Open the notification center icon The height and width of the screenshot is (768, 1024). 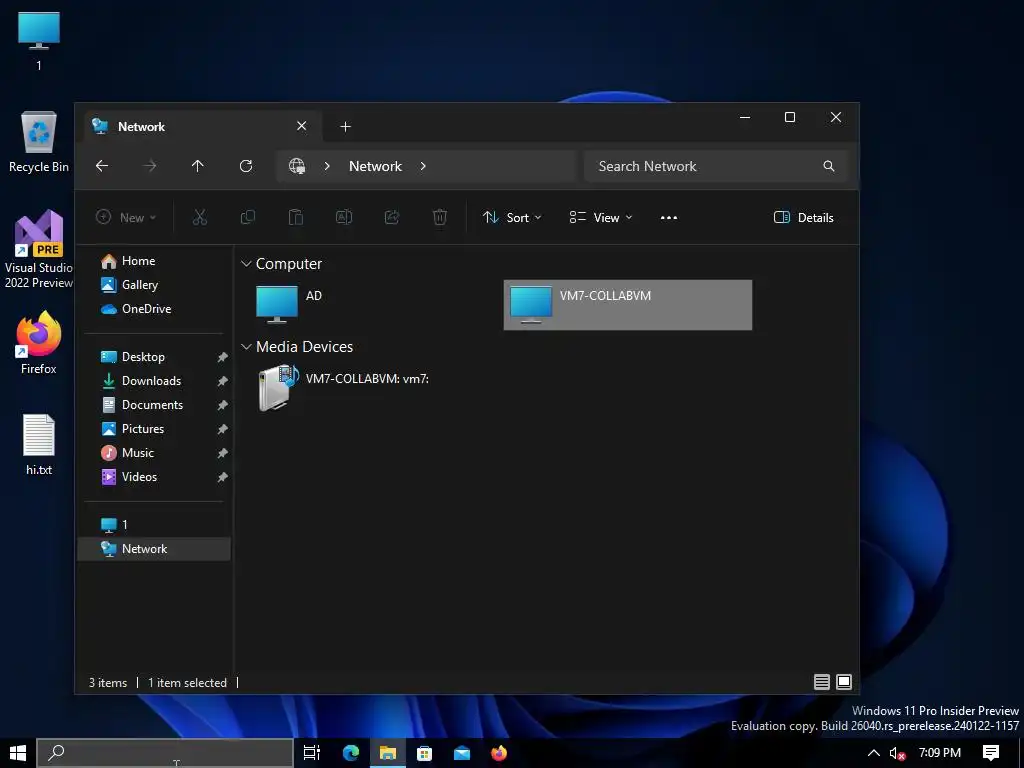[x=991, y=753]
